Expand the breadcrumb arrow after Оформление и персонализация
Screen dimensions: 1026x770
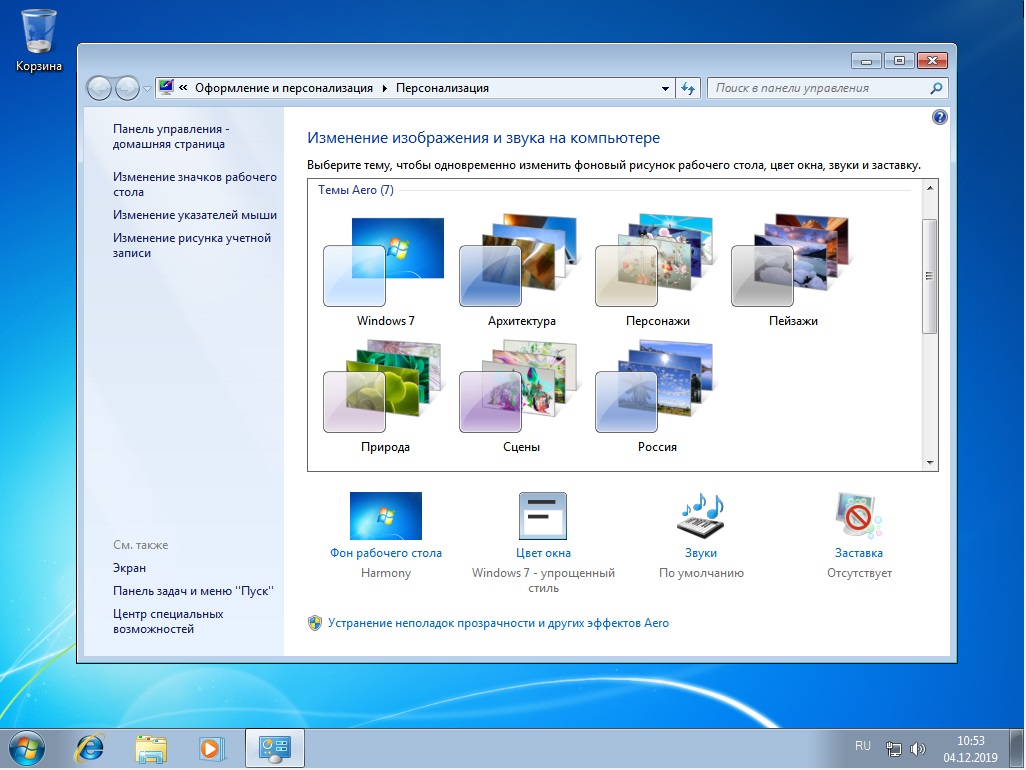(384, 88)
